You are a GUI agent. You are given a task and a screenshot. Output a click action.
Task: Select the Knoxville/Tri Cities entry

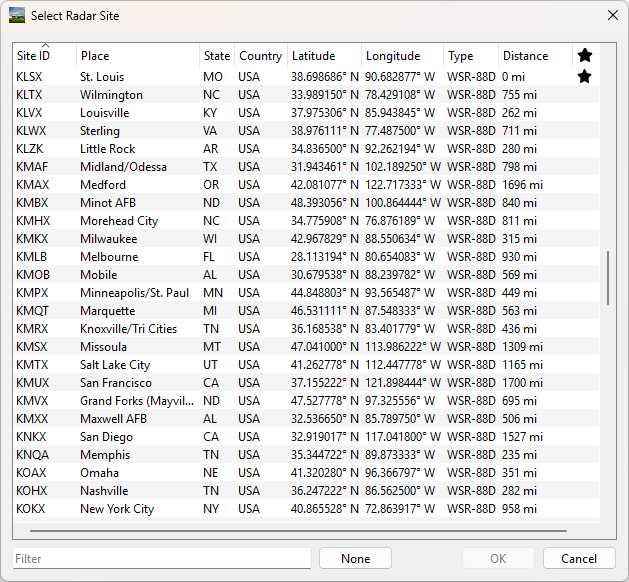click(306, 329)
